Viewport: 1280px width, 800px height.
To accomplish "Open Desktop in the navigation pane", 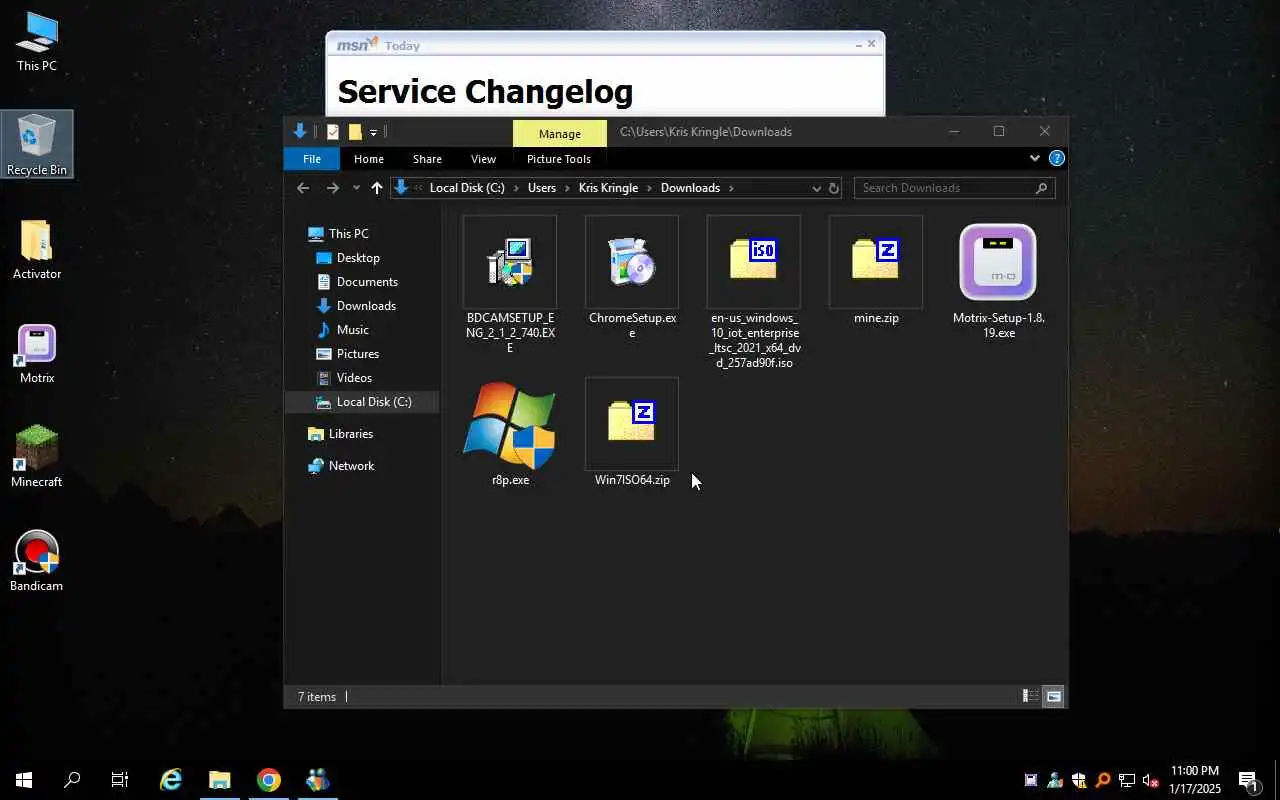I will point(348,258).
